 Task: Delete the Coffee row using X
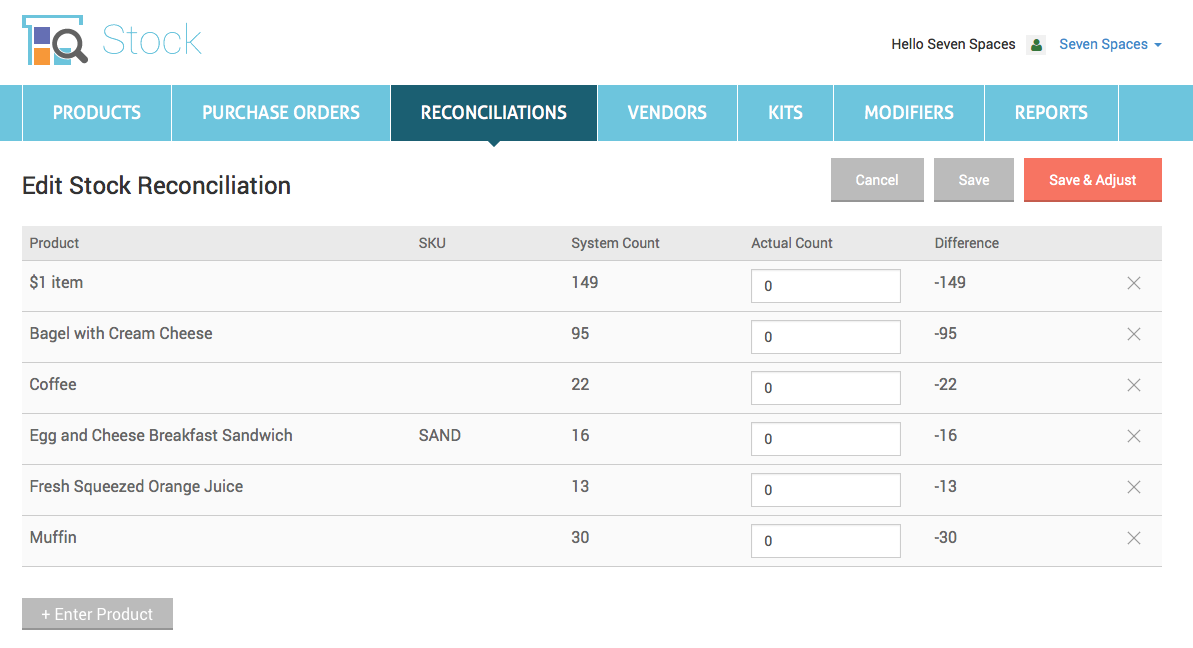pos(1133,385)
